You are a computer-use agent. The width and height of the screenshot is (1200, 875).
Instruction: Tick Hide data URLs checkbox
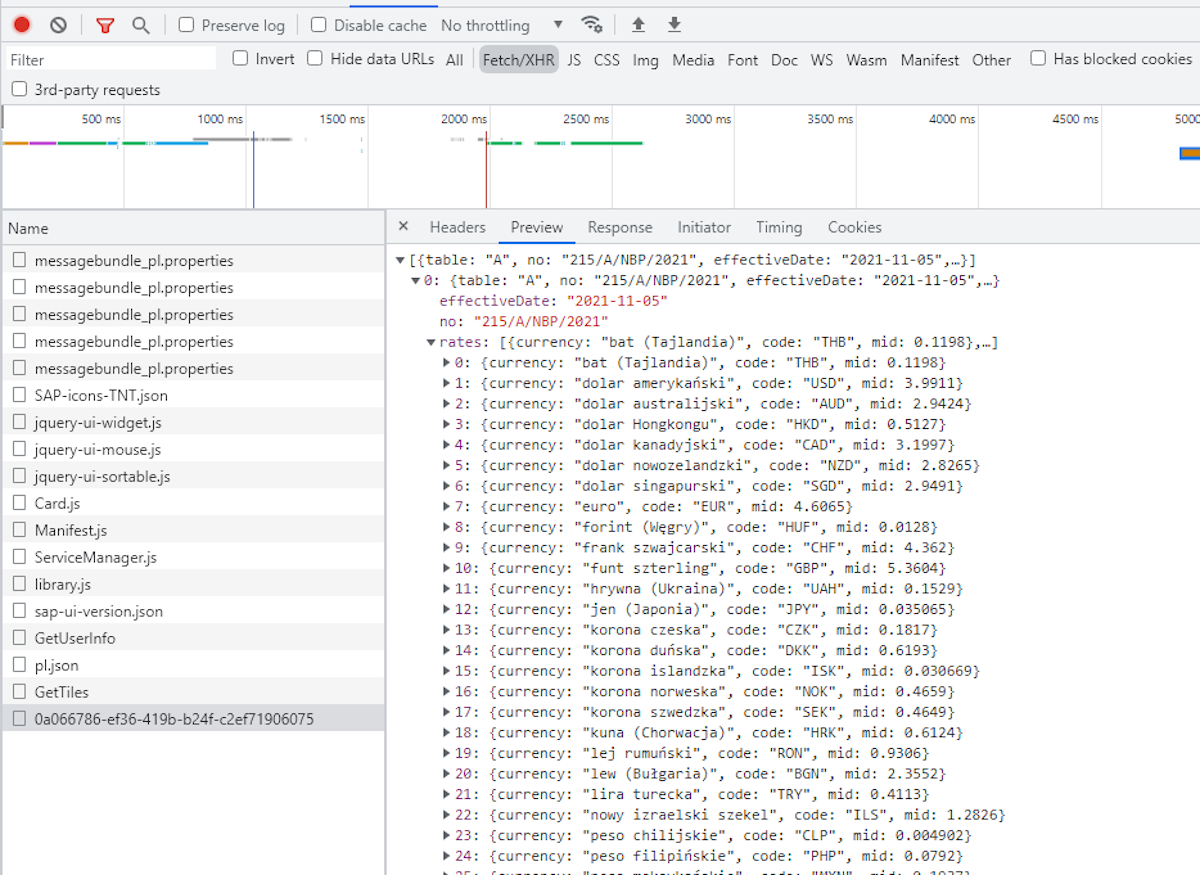(315, 59)
